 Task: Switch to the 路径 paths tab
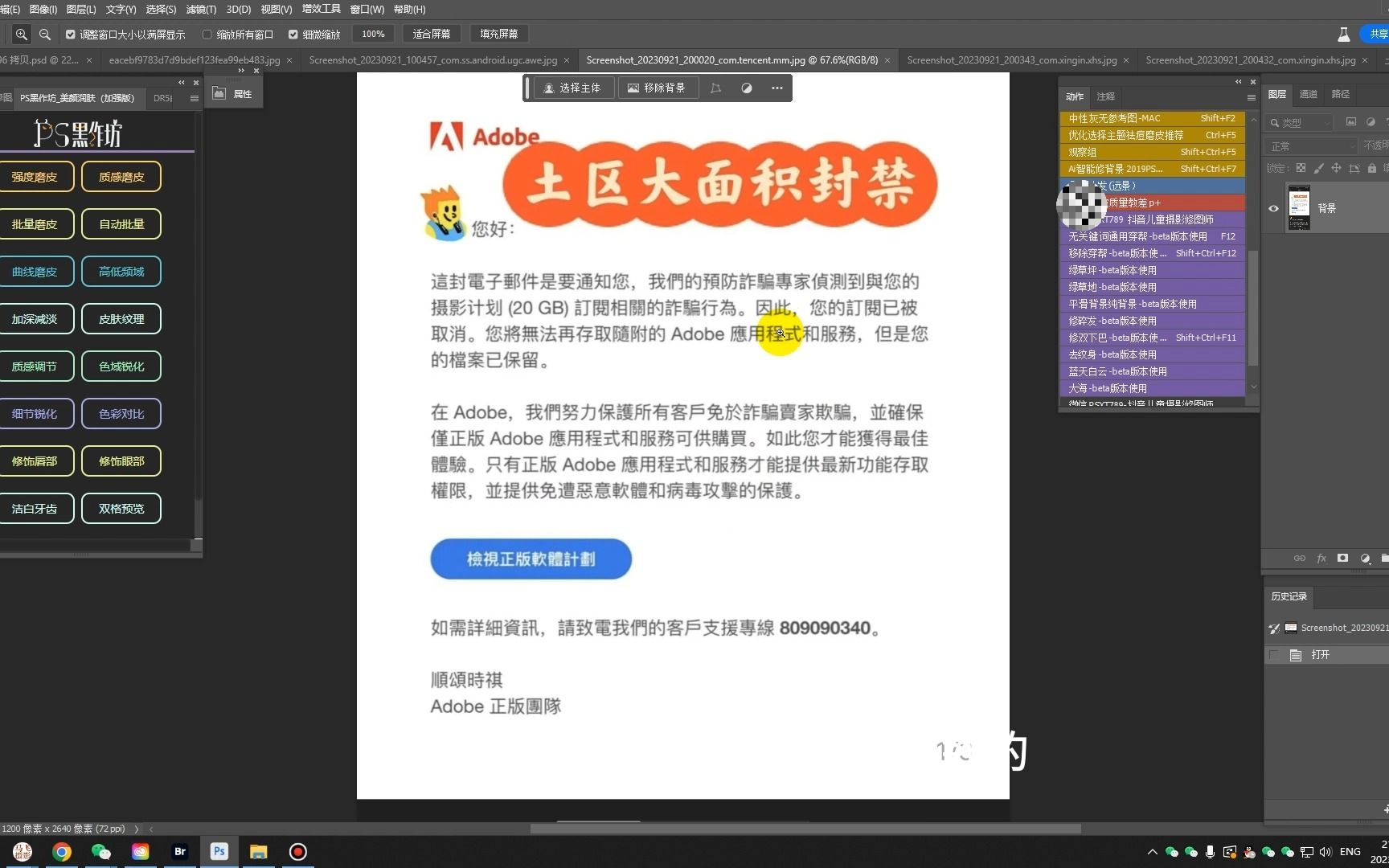coord(1341,95)
